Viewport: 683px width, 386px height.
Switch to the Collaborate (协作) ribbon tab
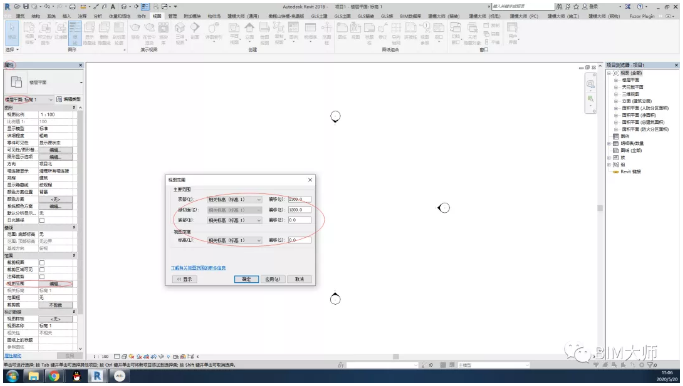pos(142,16)
